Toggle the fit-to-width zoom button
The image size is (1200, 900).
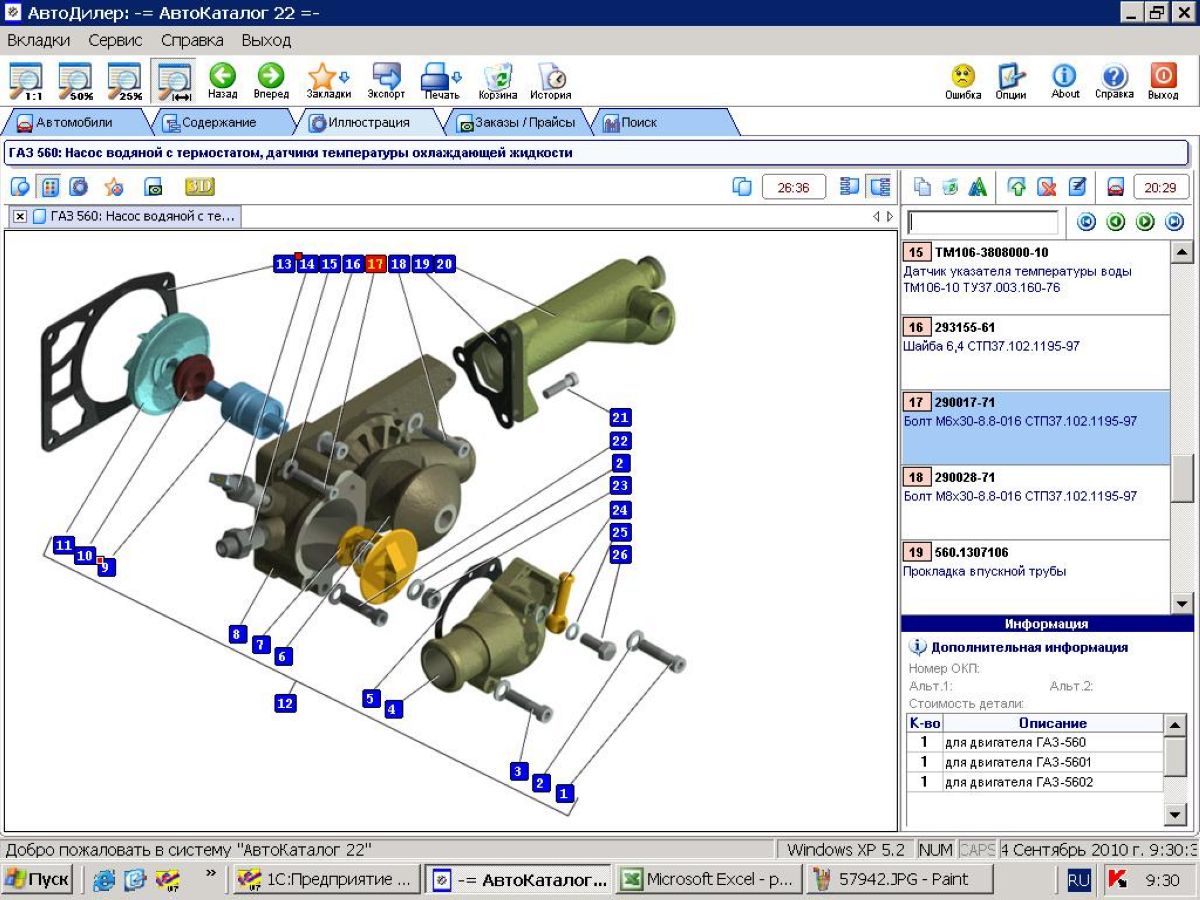[x=174, y=80]
